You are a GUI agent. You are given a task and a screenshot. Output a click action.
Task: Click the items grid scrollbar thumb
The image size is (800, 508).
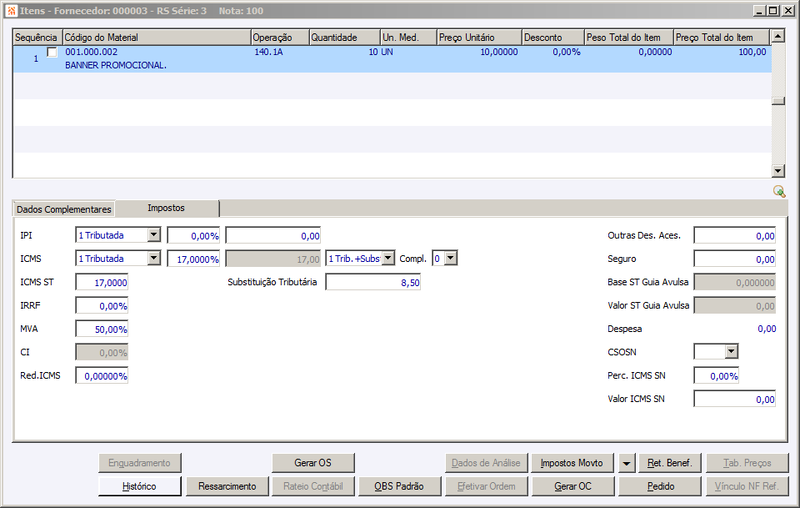pos(778,101)
